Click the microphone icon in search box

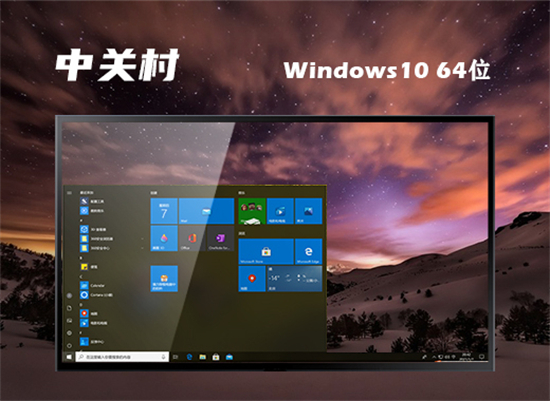[163, 357]
